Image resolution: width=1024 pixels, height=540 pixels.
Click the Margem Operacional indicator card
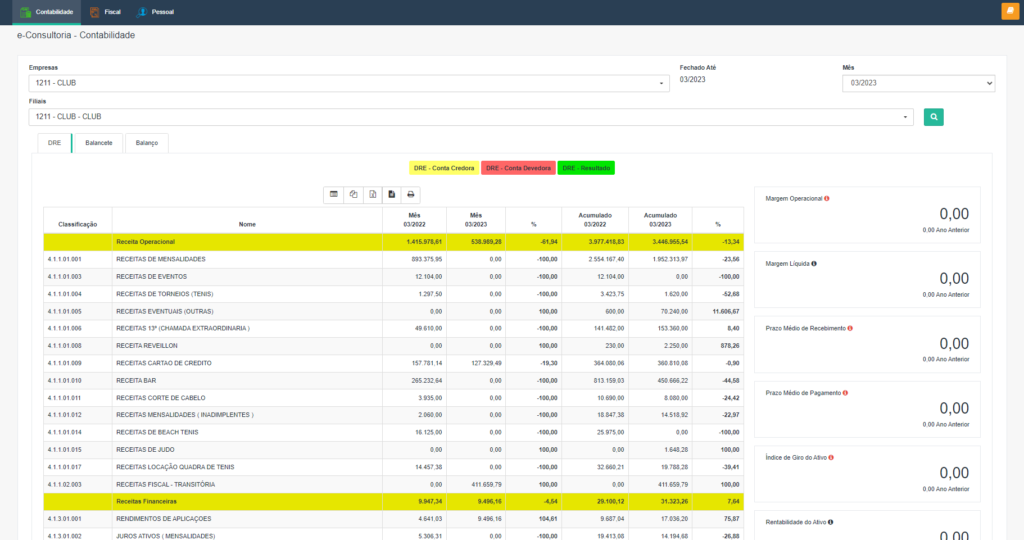point(867,215)
